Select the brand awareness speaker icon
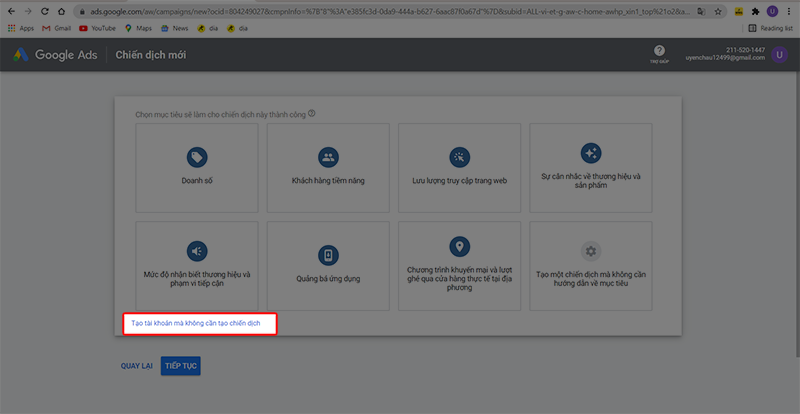 click(x=197, y=250)
